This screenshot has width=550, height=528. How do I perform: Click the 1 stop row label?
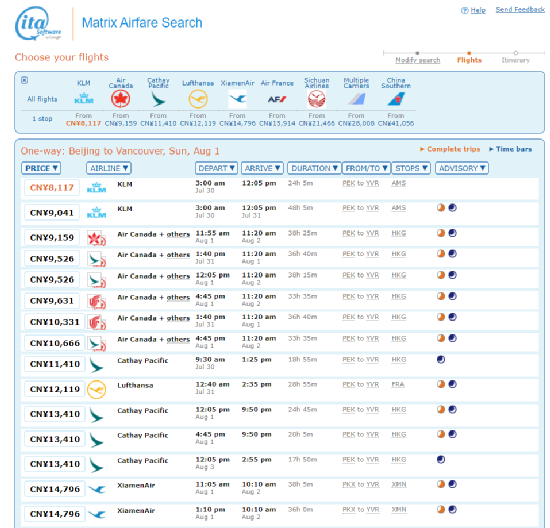(42, 119)
